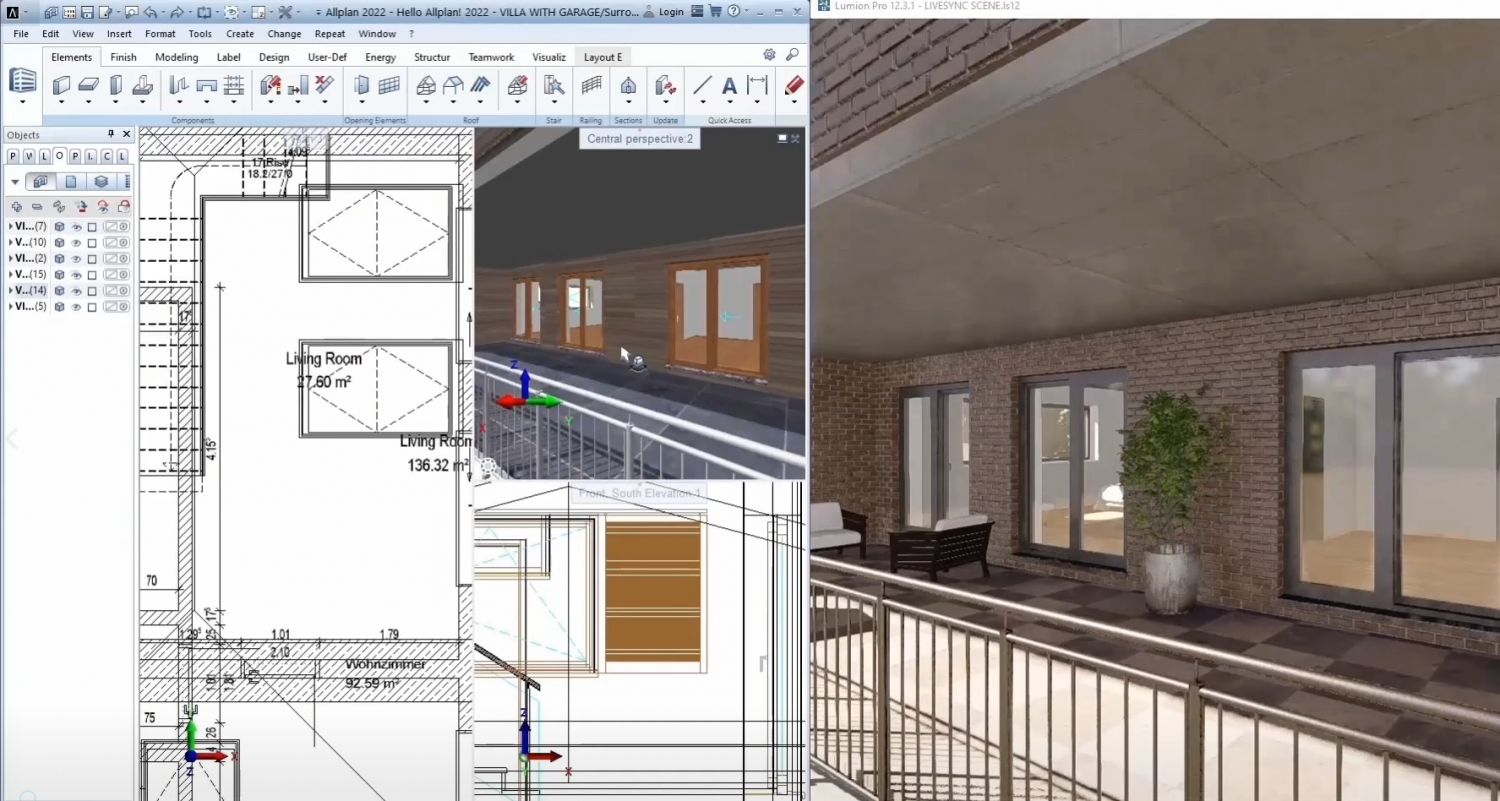Select the Wall tool in Components
The width and height of the screenshot is (1500, 801).
point(61,86)
